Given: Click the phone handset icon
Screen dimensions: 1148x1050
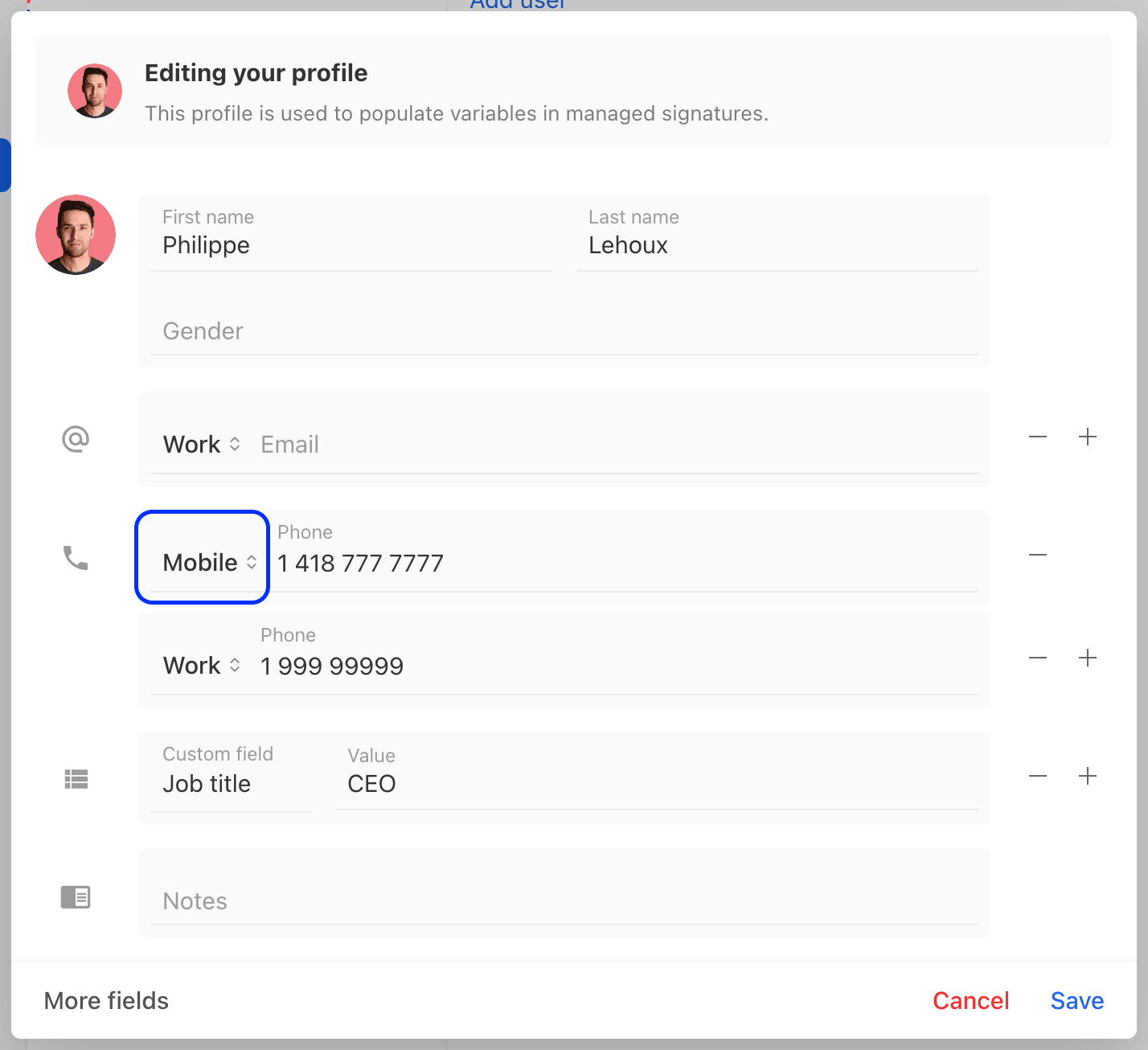Looking at the screenshot, I should [x=76, y=557].
